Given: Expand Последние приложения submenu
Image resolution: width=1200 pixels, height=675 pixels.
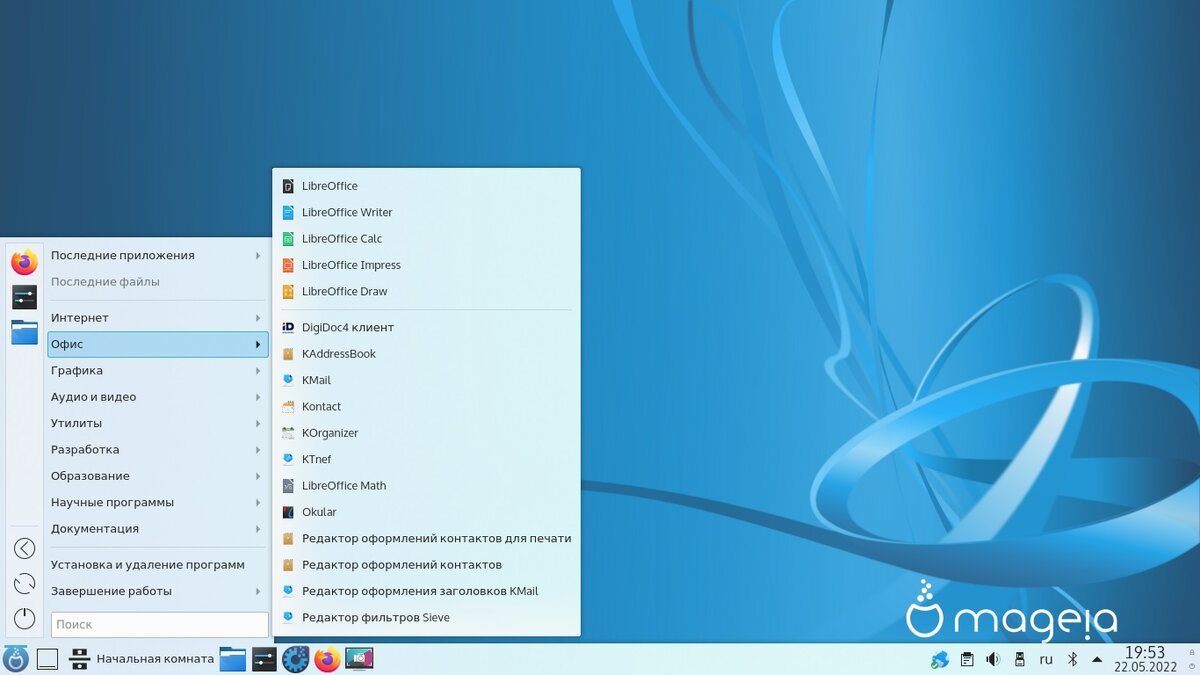Looking at the screenshot, I should click(158, 255).
